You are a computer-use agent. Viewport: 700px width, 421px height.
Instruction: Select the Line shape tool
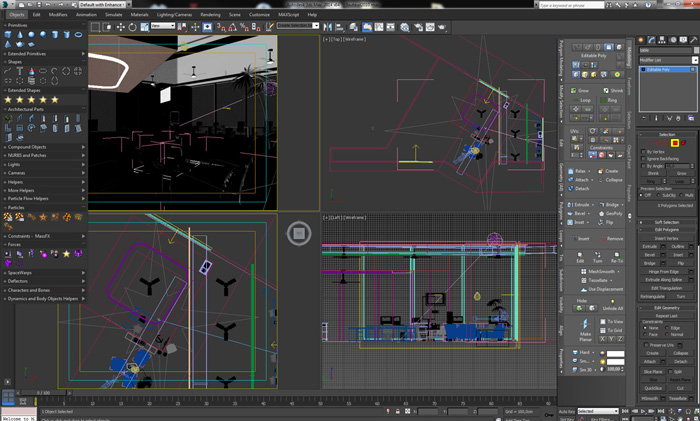(8, 71)
